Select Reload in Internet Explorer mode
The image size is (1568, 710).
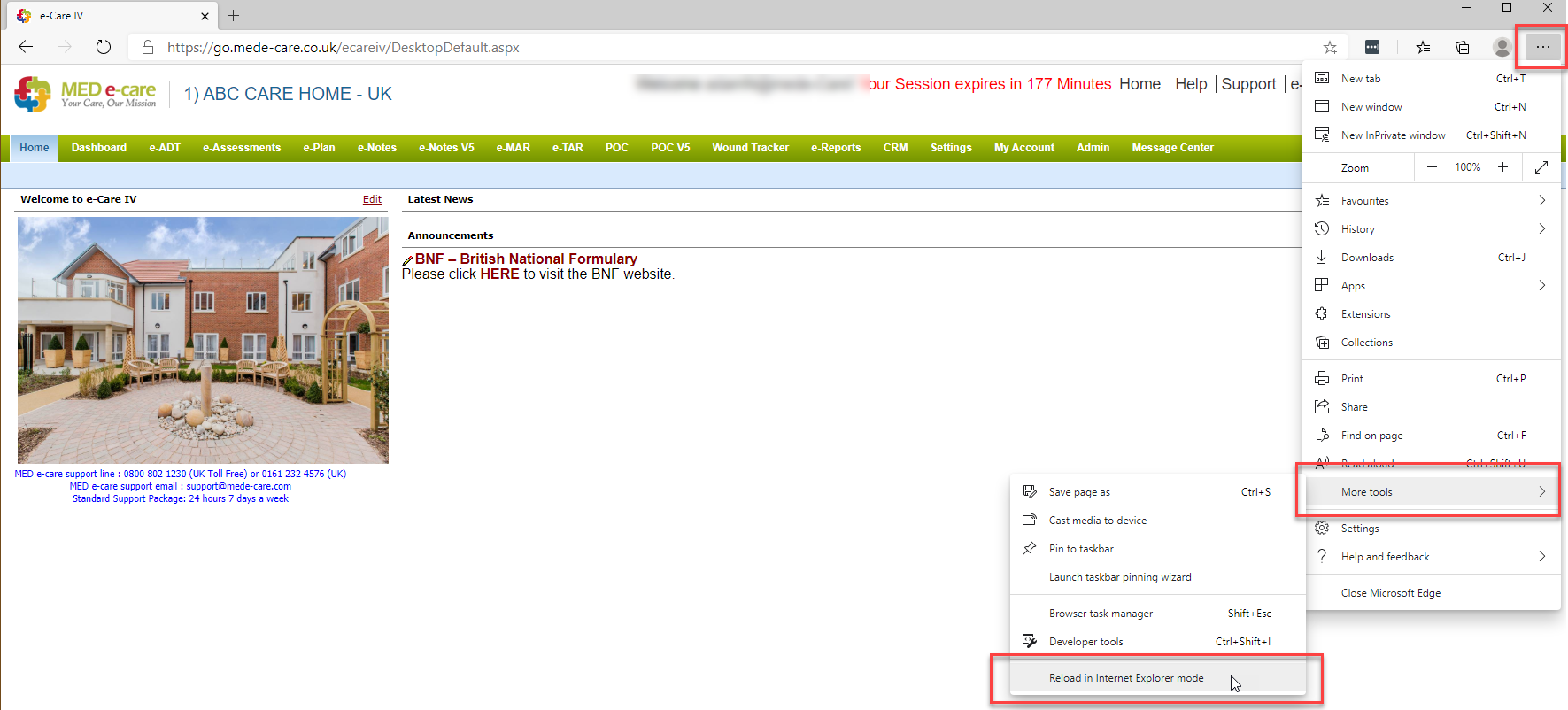(x=1157, y=678)
